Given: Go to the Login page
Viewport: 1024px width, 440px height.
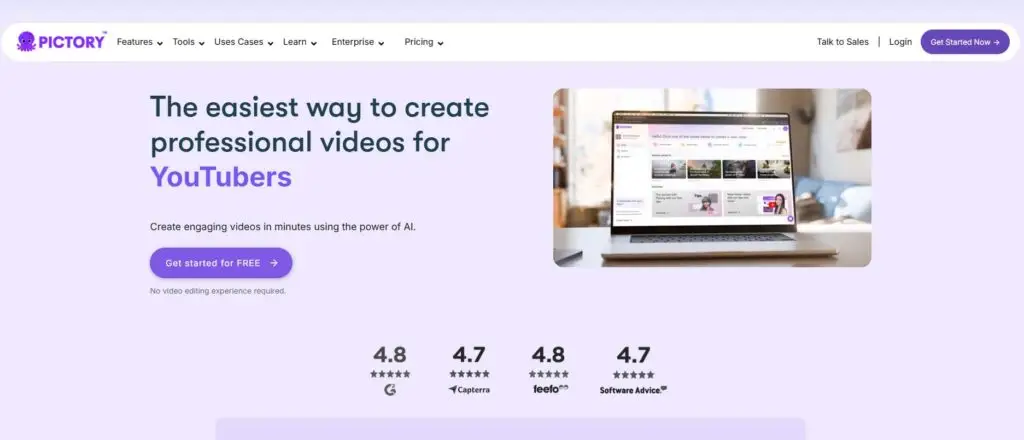Looking at the screenshot, I should 900,42.
